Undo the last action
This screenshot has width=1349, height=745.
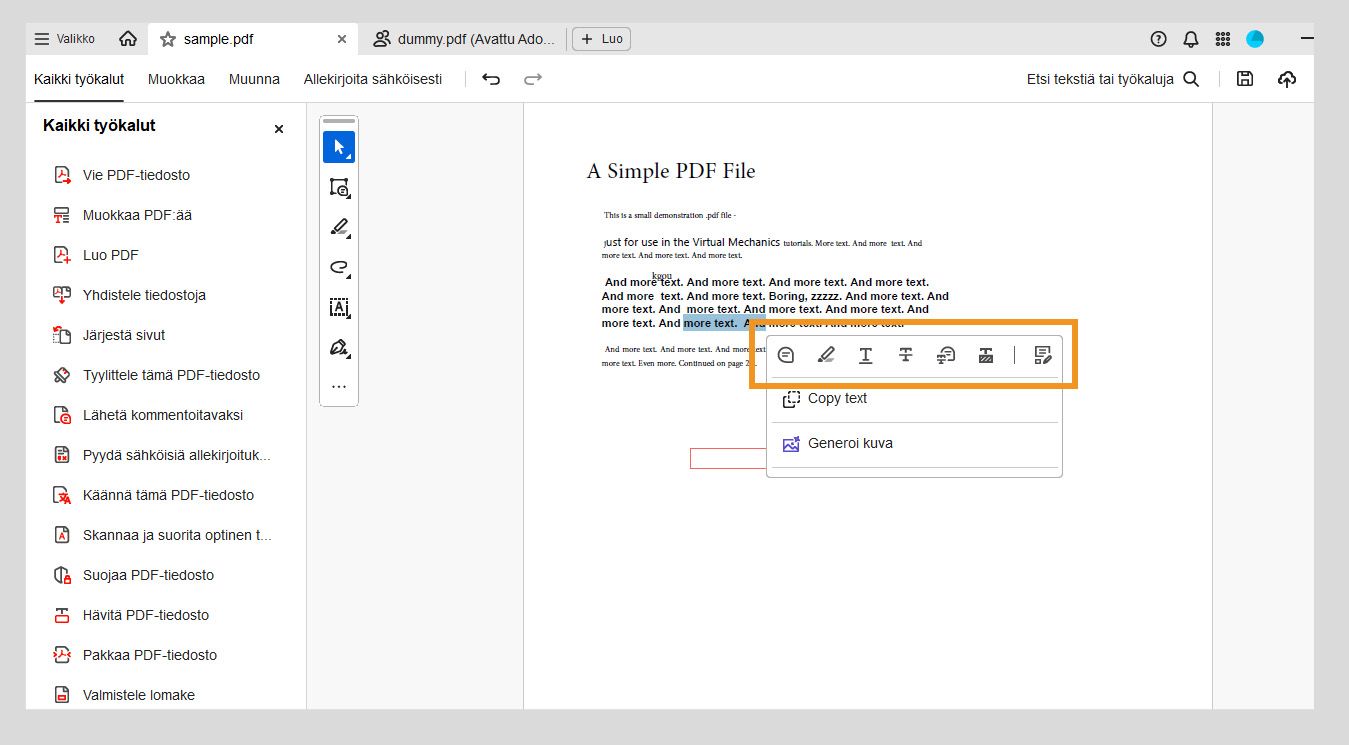pyautogui.click(x=491, y=79)
